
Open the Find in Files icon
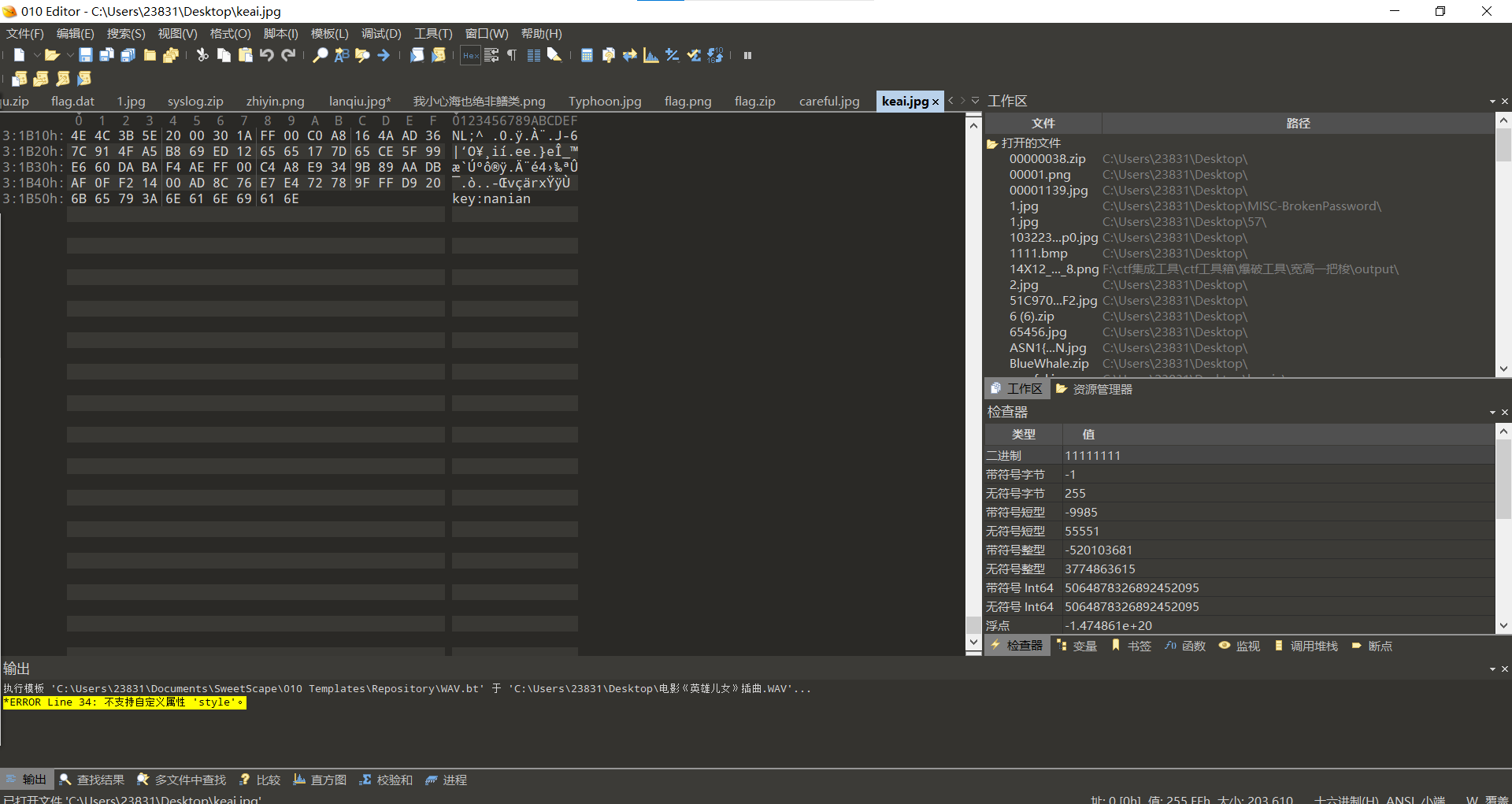coord(362,55)
